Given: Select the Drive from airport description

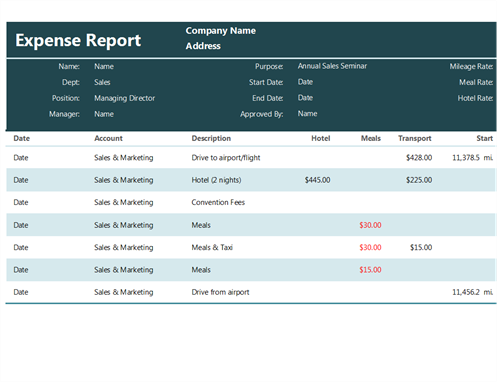Looking at the screenshot, I should pos(220,292).
